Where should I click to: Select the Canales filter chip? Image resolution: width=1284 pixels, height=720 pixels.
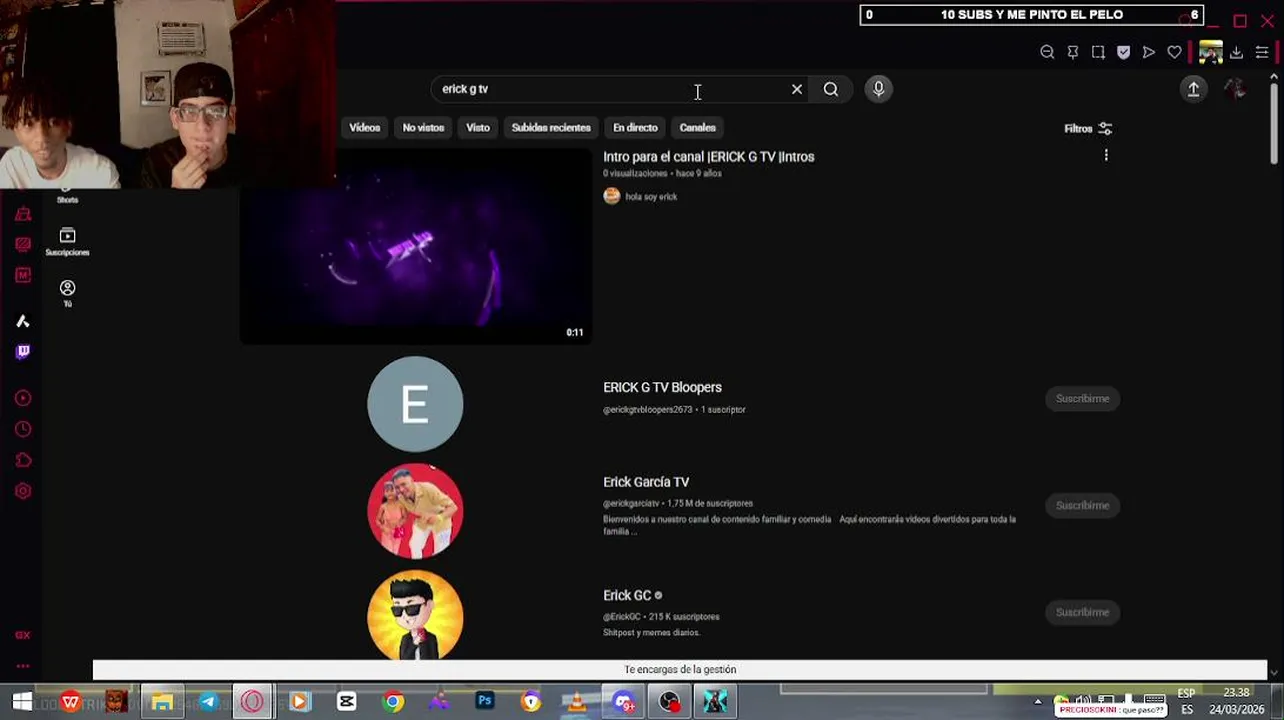(697, 128)
